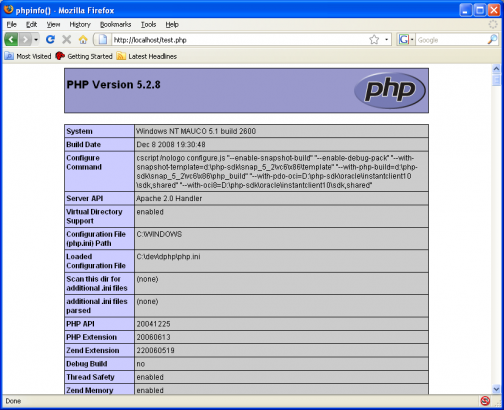Screen dimensions: 504x410
Task: Click the Server API label
Action: point(85,198)
